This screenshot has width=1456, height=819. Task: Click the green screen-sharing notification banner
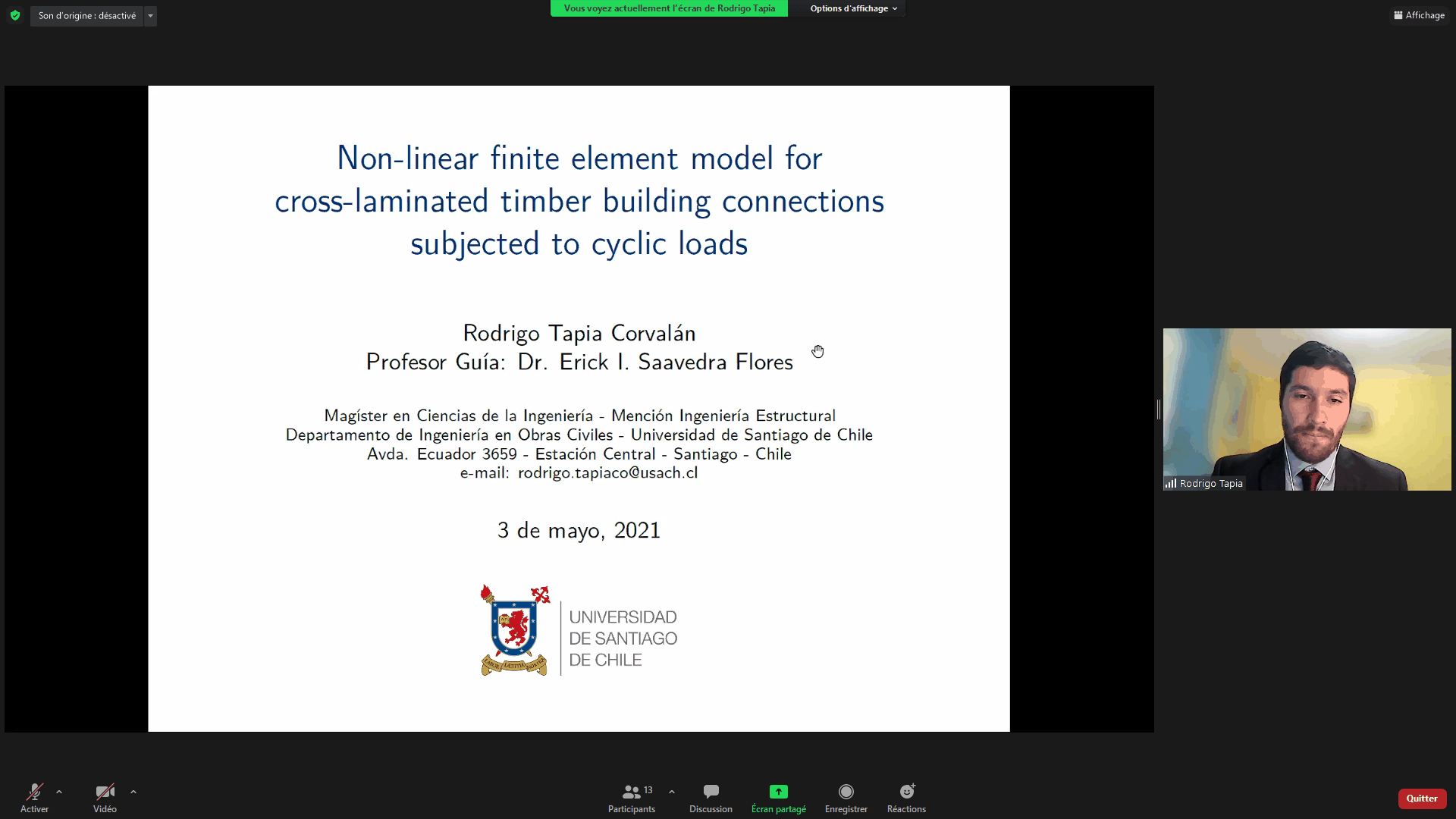(x=669, y=8)
